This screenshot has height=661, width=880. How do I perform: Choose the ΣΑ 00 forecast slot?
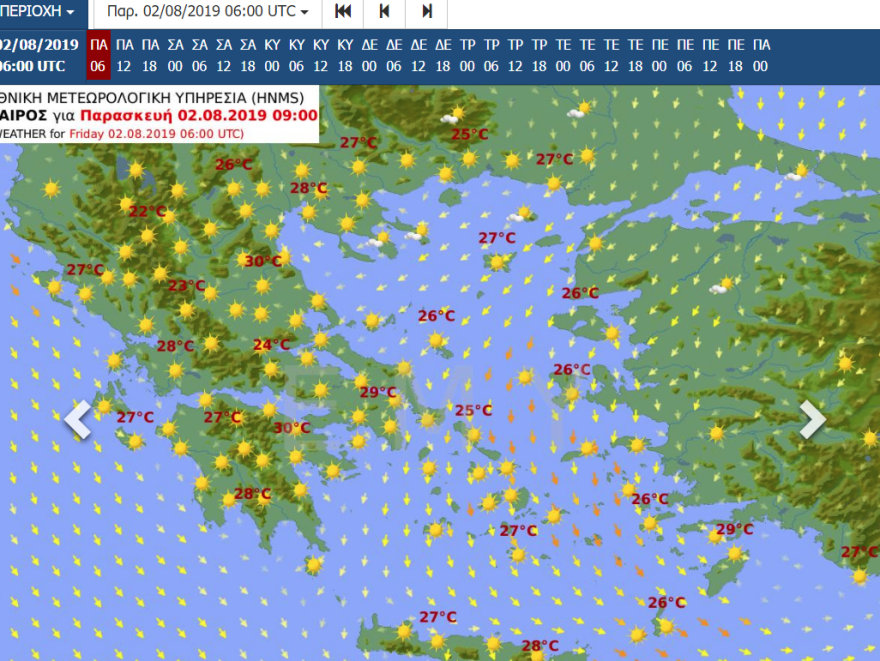[175, 55]
